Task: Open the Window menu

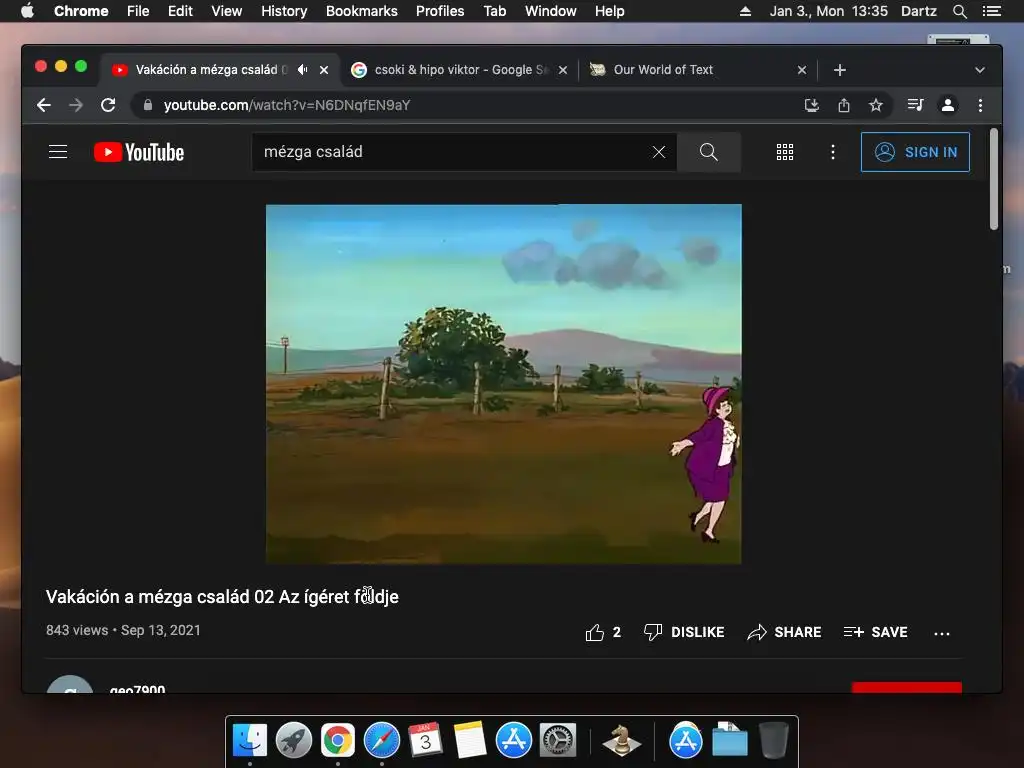Action: [x=551, y=11]
